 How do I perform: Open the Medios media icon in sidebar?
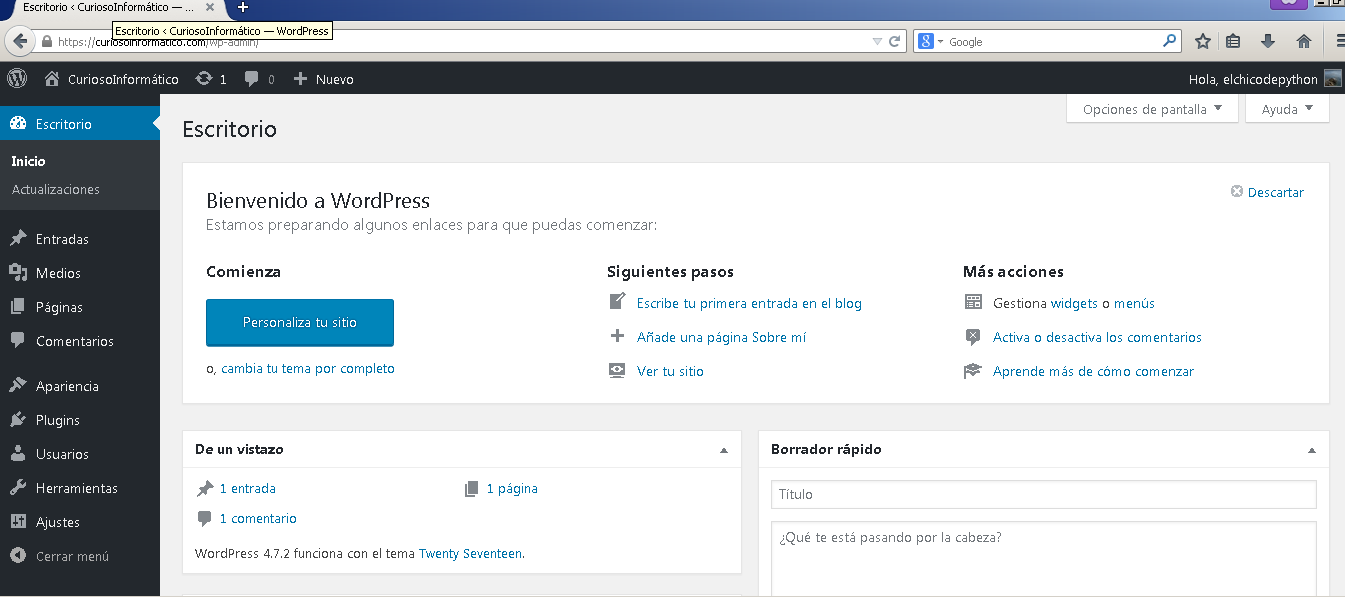[17, 273]
